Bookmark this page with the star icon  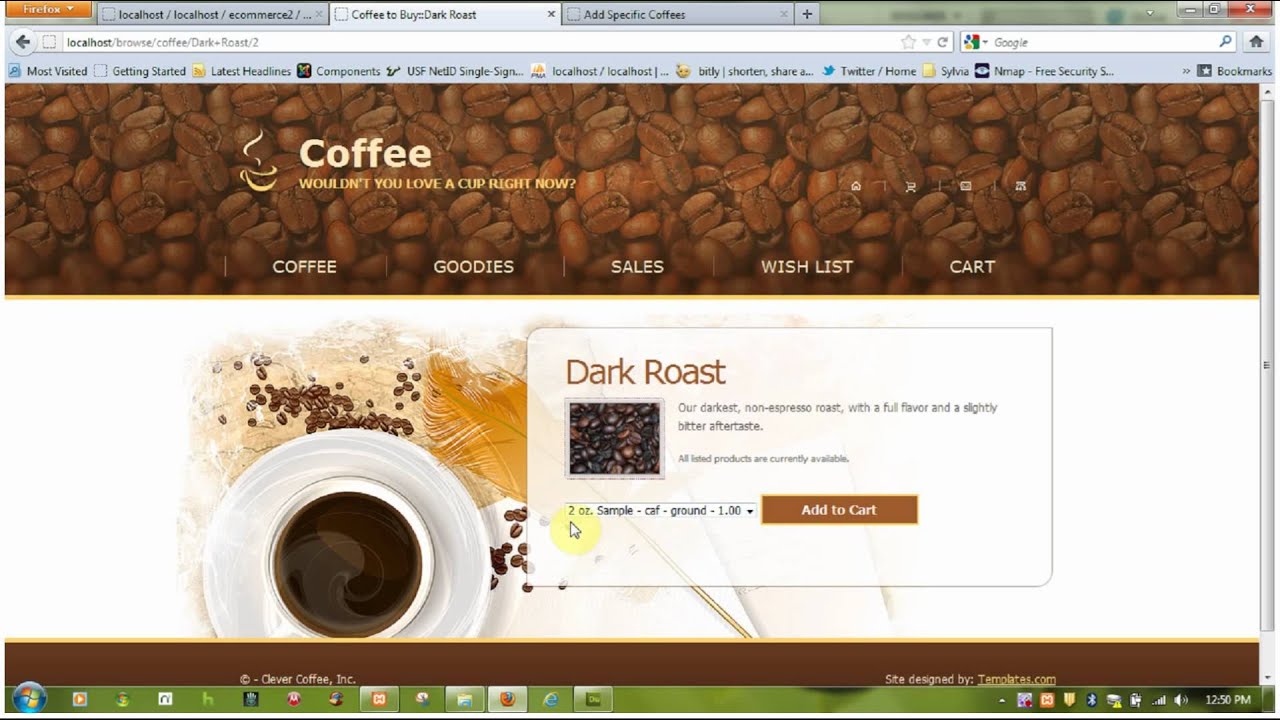908,42
